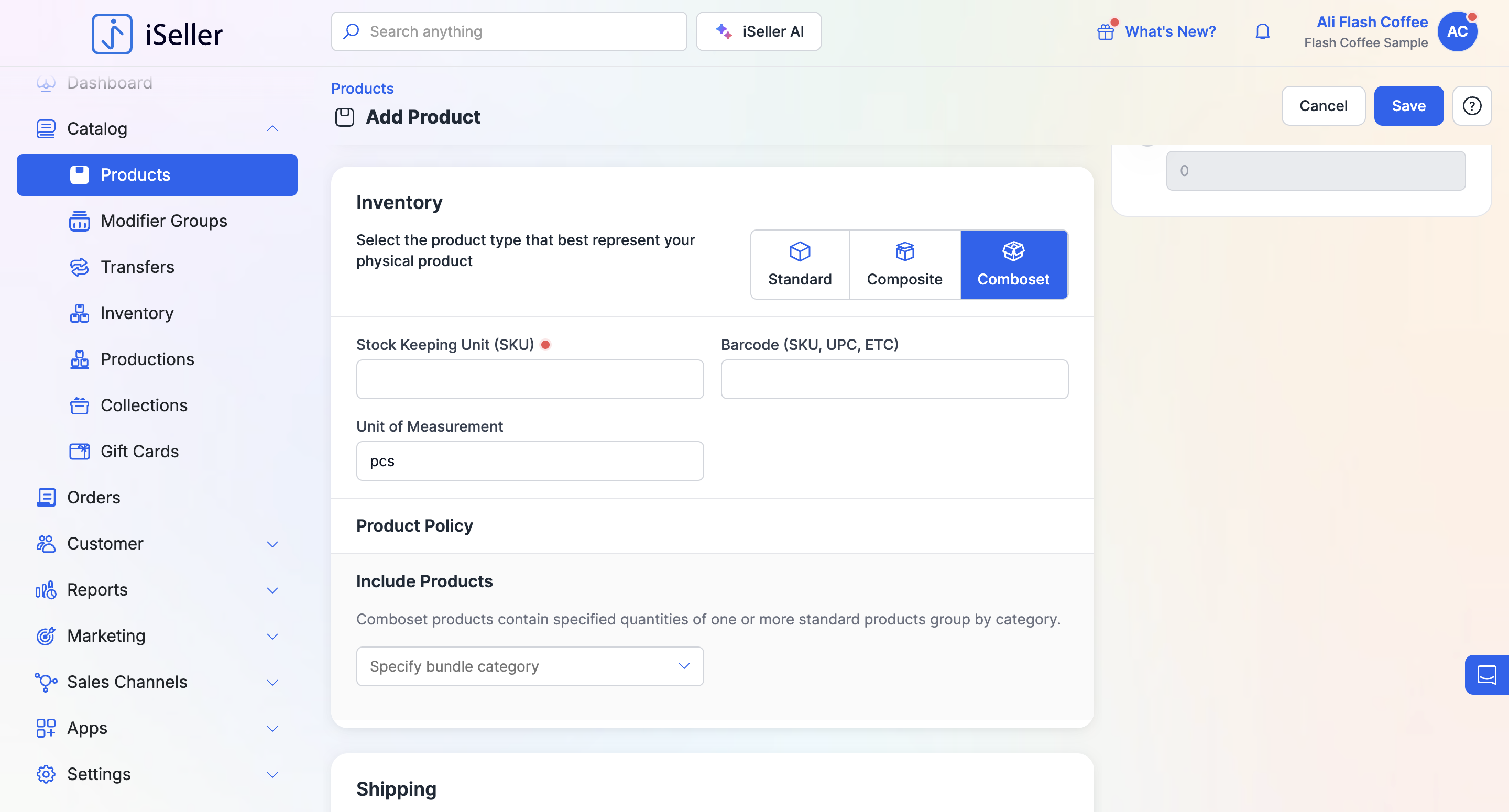
Task: Select Products in the sidebar
Action: point(157,174)
